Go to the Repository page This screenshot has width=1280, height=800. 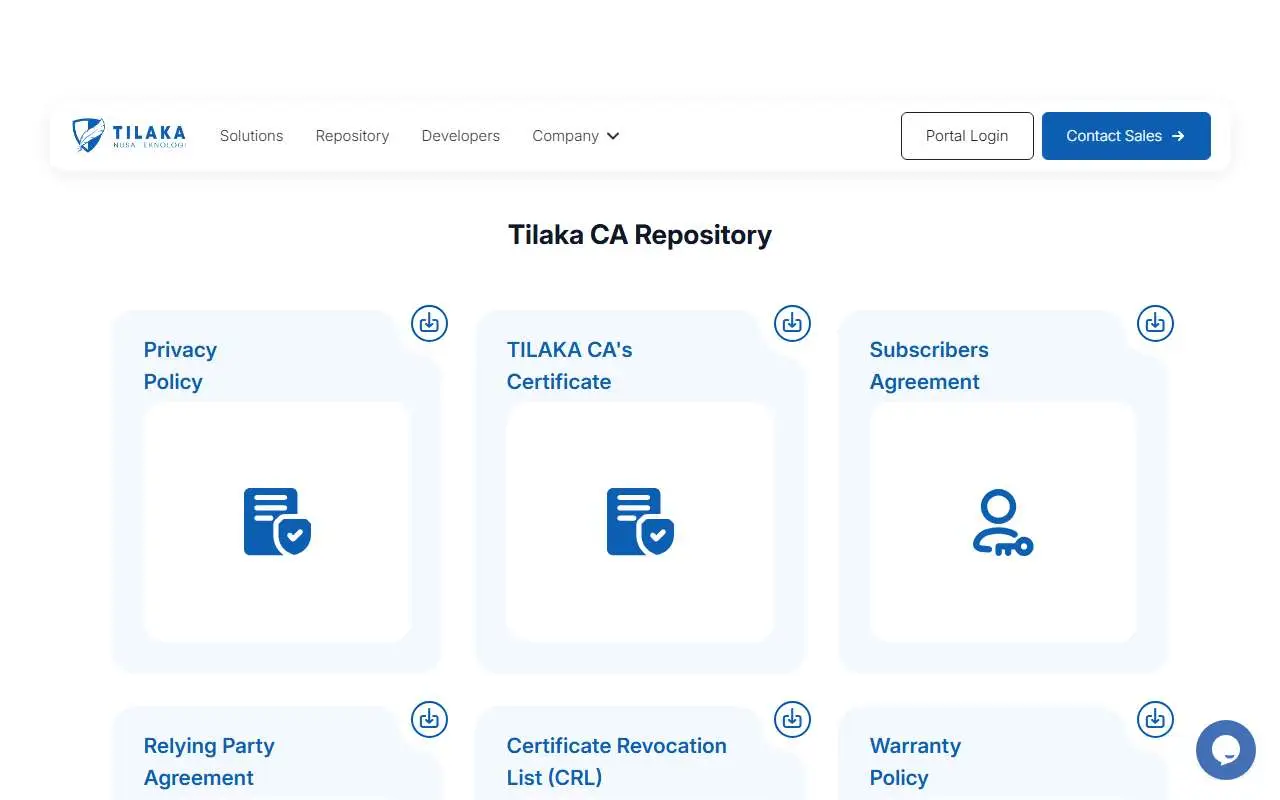click(x=352, y=136)
